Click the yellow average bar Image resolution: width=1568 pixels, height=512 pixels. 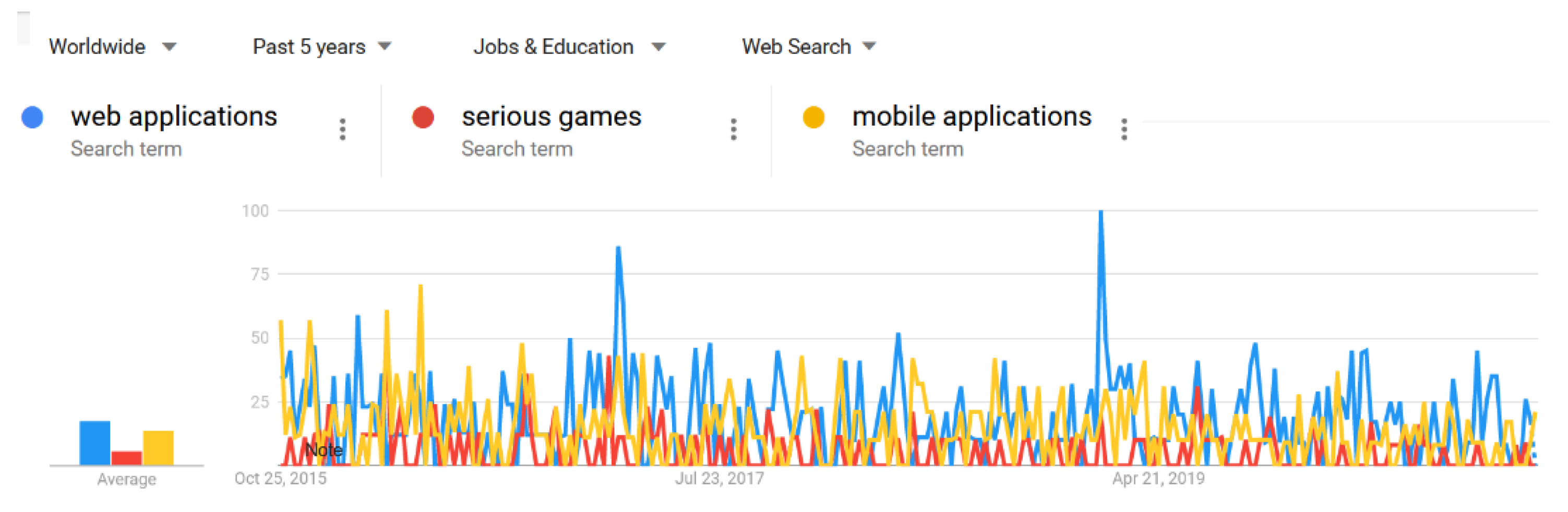158,448
